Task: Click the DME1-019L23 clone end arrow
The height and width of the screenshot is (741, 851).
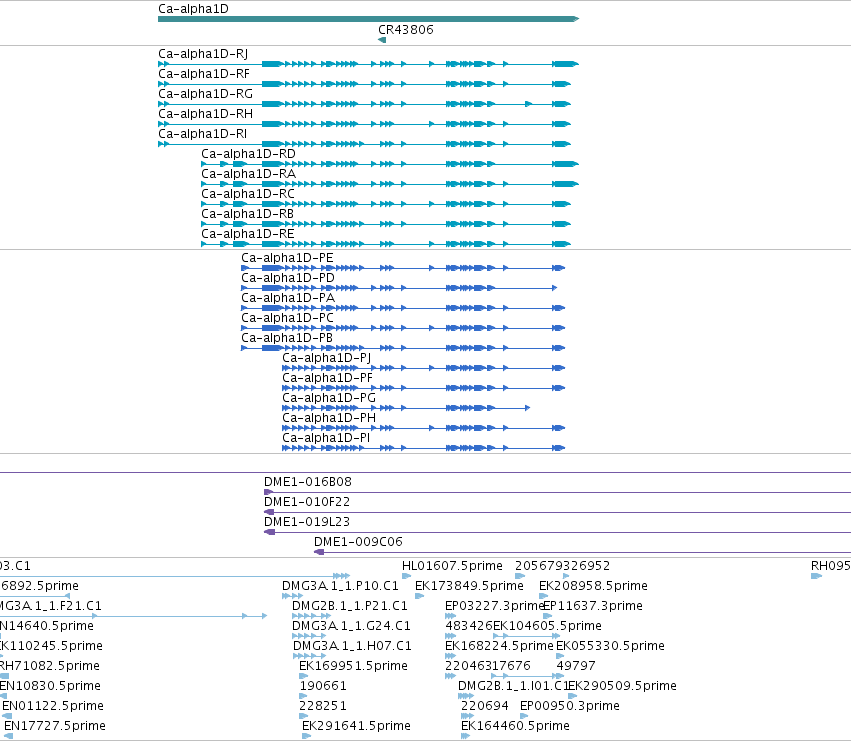Action: (x=269, y=532)
